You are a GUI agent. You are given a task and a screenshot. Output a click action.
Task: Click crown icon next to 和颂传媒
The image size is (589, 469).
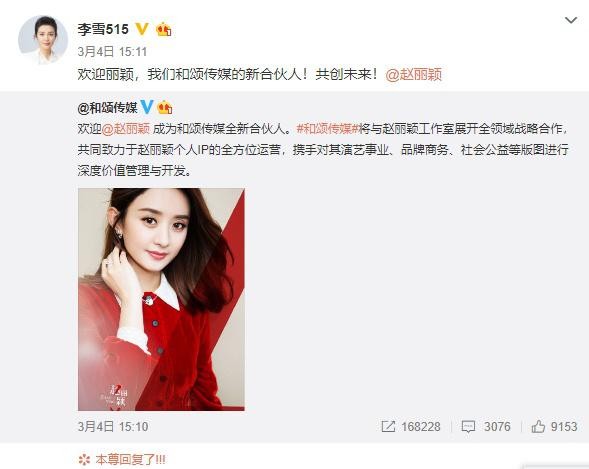click(164, 108)
